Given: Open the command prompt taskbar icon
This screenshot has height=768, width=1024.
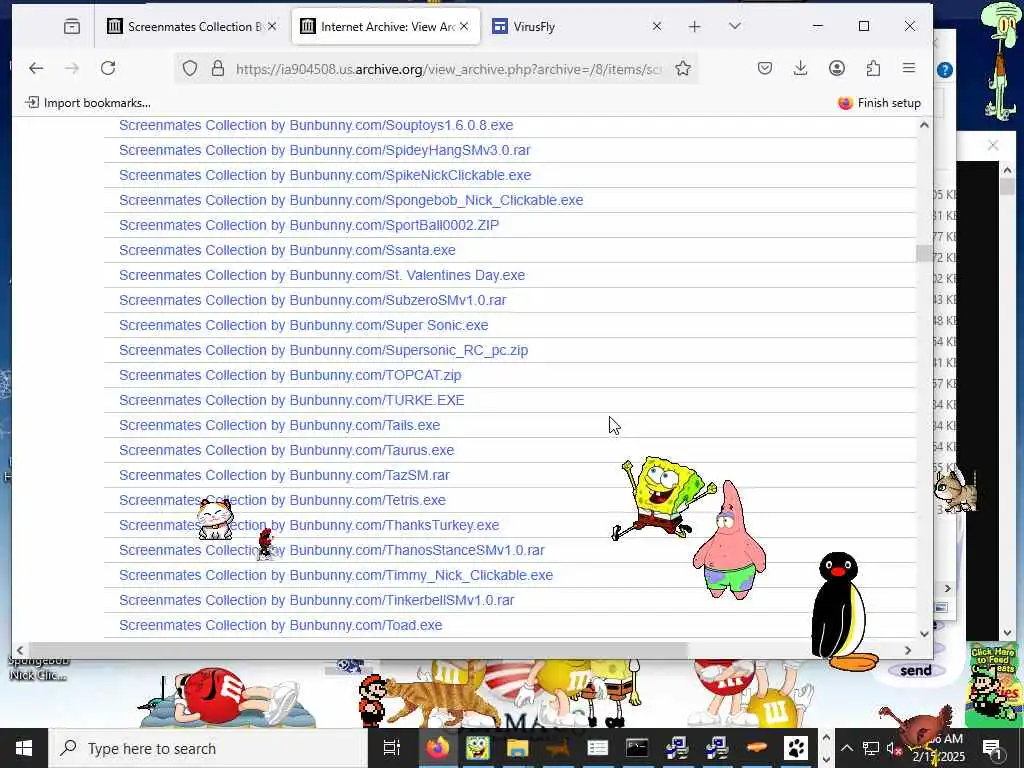Looking at the screenshot, I should [637, 748].
